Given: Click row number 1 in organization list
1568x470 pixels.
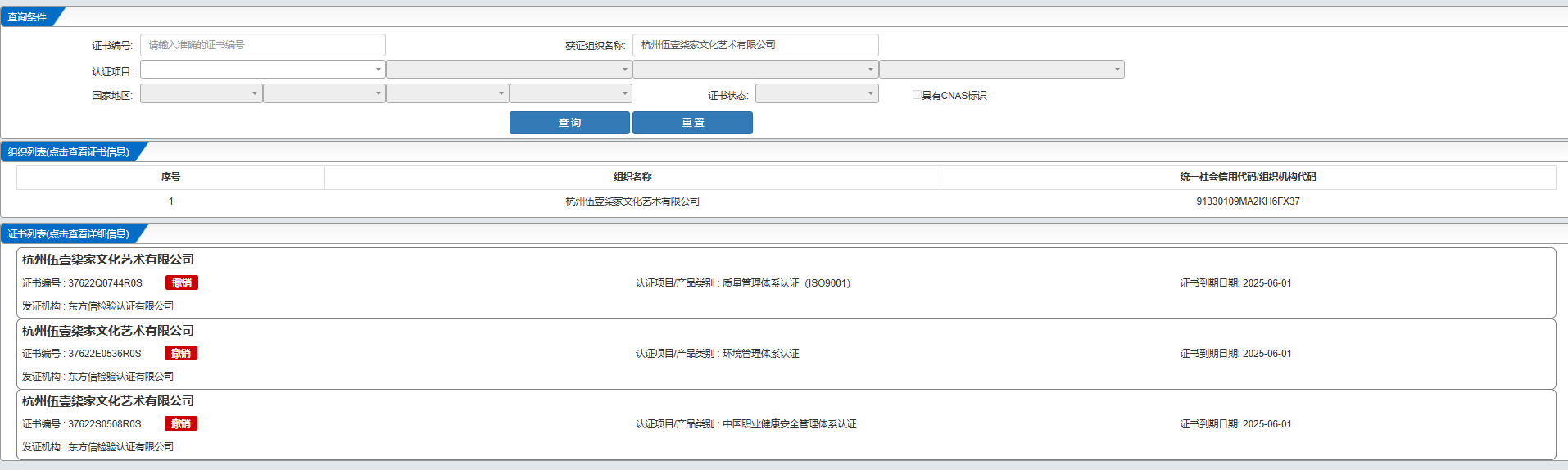Looking at the screenshot, I should (170, 201).
